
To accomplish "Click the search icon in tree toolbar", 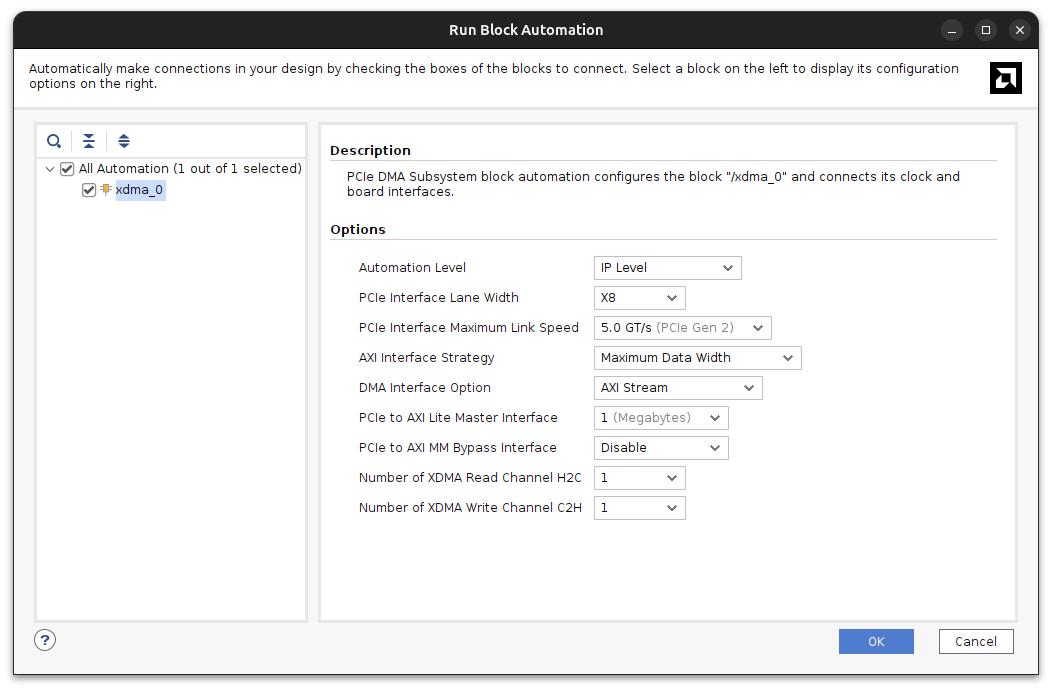I will pos(54,141).
